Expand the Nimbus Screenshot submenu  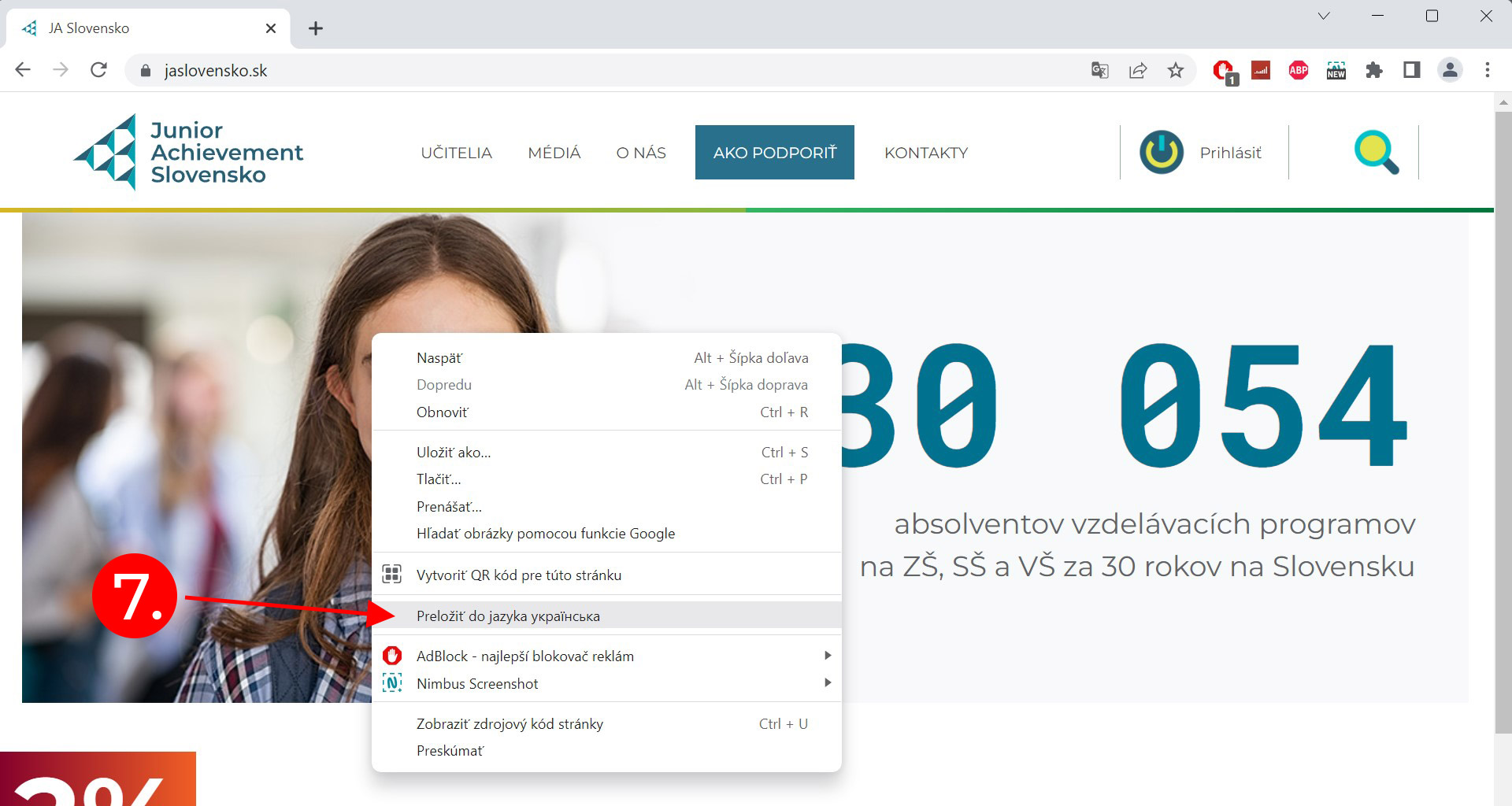coord(827,683)
